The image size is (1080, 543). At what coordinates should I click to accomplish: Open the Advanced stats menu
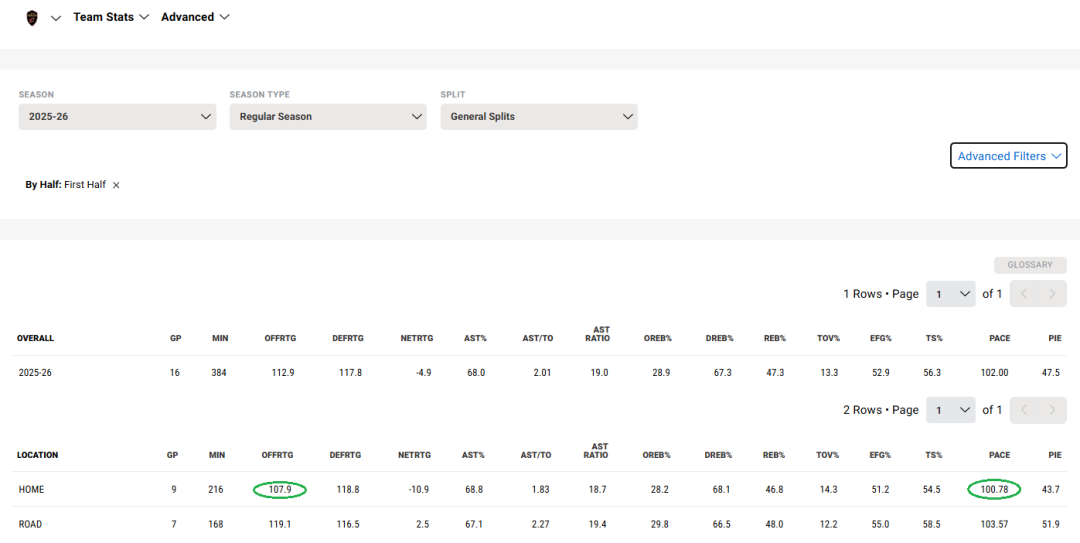tap(195, 17)
